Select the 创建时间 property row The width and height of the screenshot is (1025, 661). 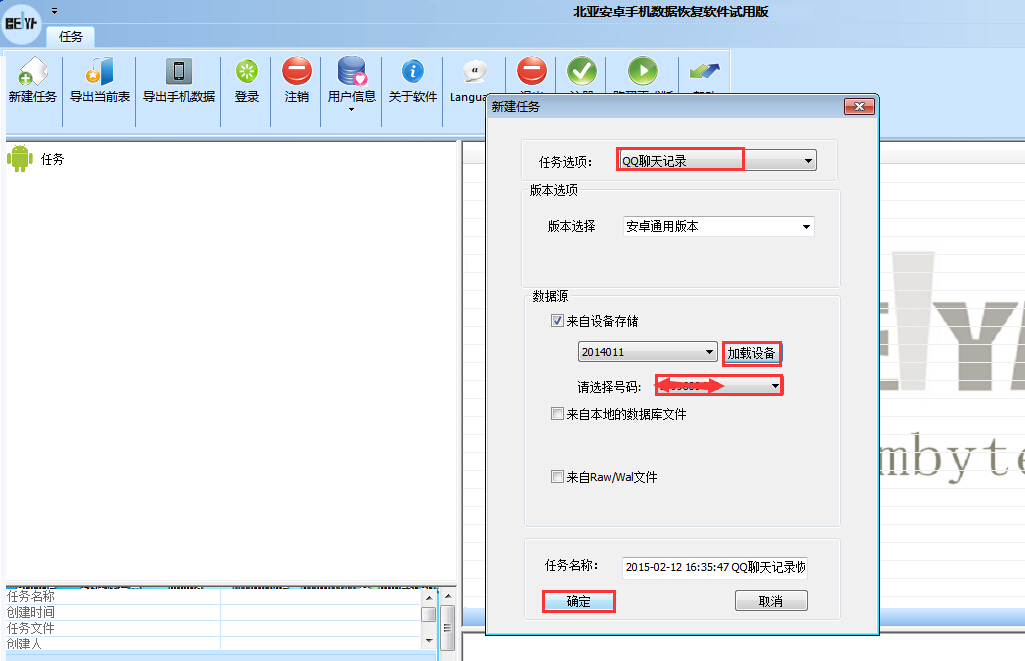(213, 612)
